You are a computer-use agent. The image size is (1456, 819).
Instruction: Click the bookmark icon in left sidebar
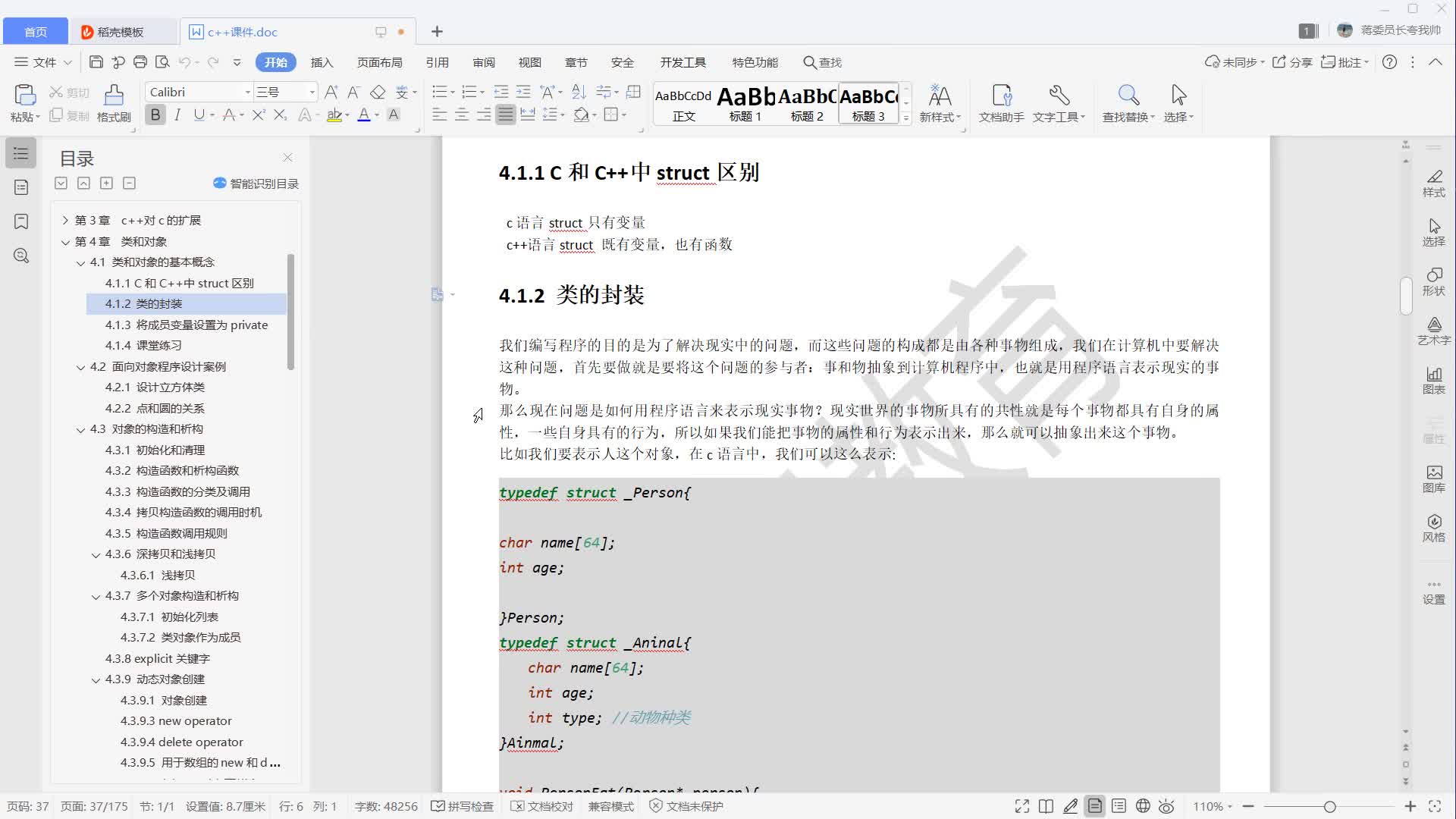[21, 221]
